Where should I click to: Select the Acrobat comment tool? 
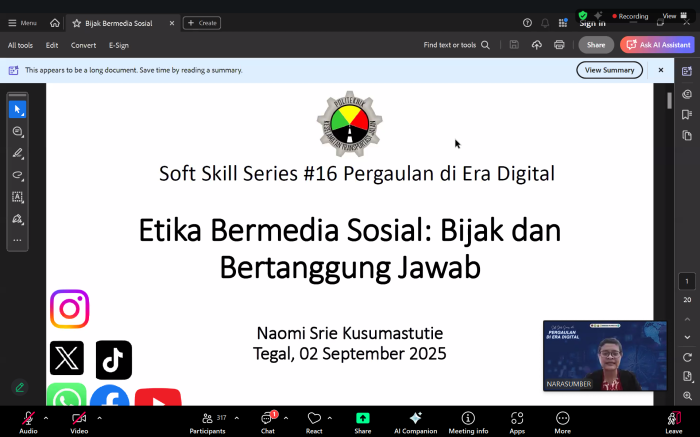click(x=17, y=131)
